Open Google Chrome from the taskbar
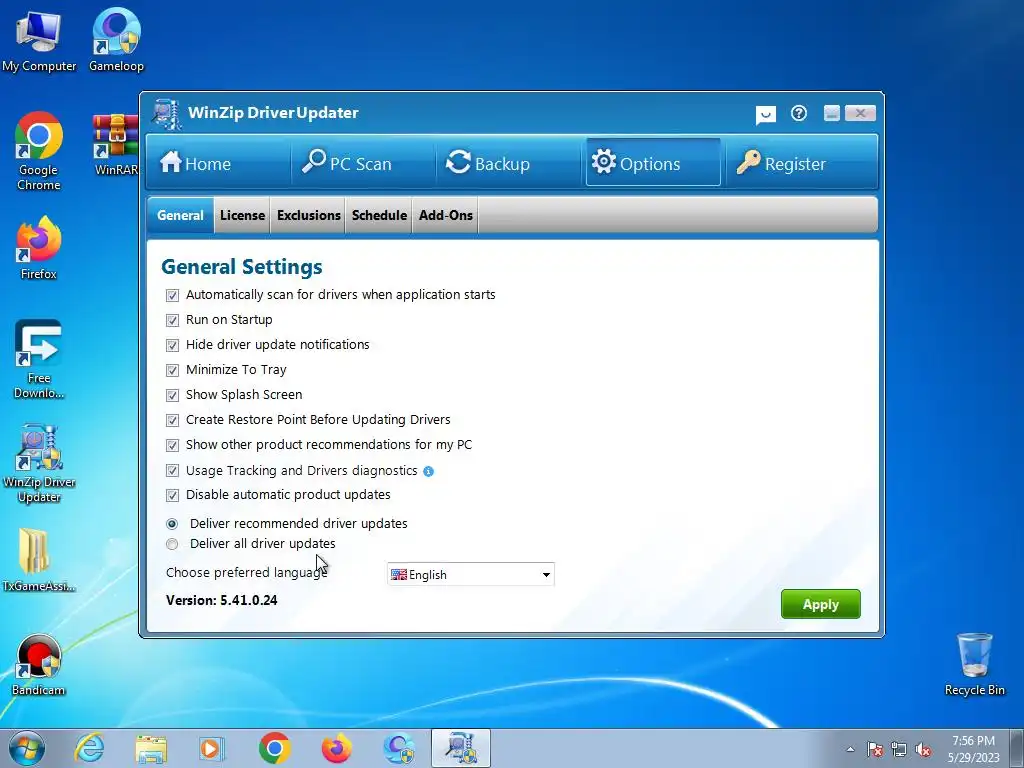1024x768 pixels. [x=274, y=748]
